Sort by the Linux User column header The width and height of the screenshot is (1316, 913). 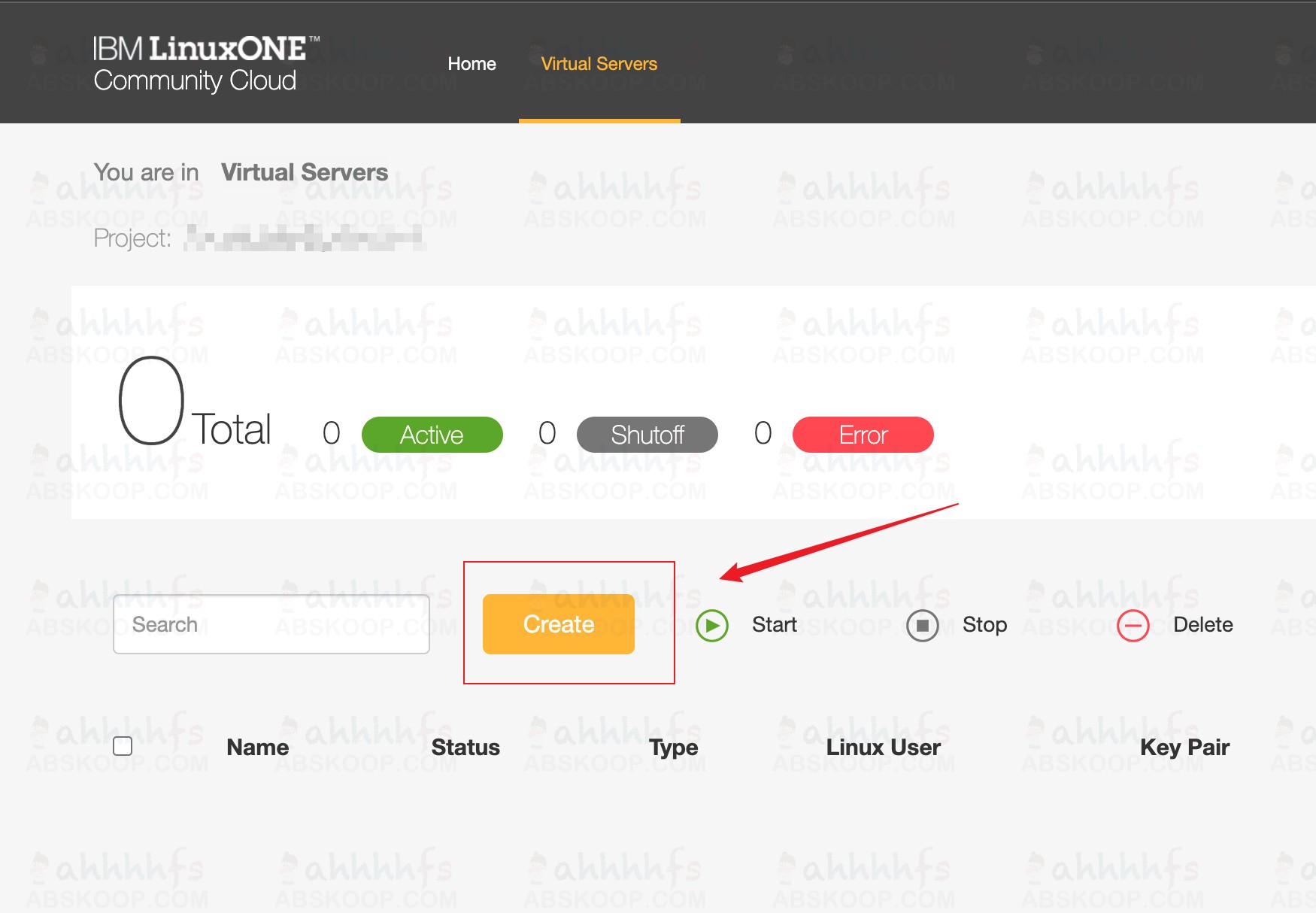click(883, 748)
